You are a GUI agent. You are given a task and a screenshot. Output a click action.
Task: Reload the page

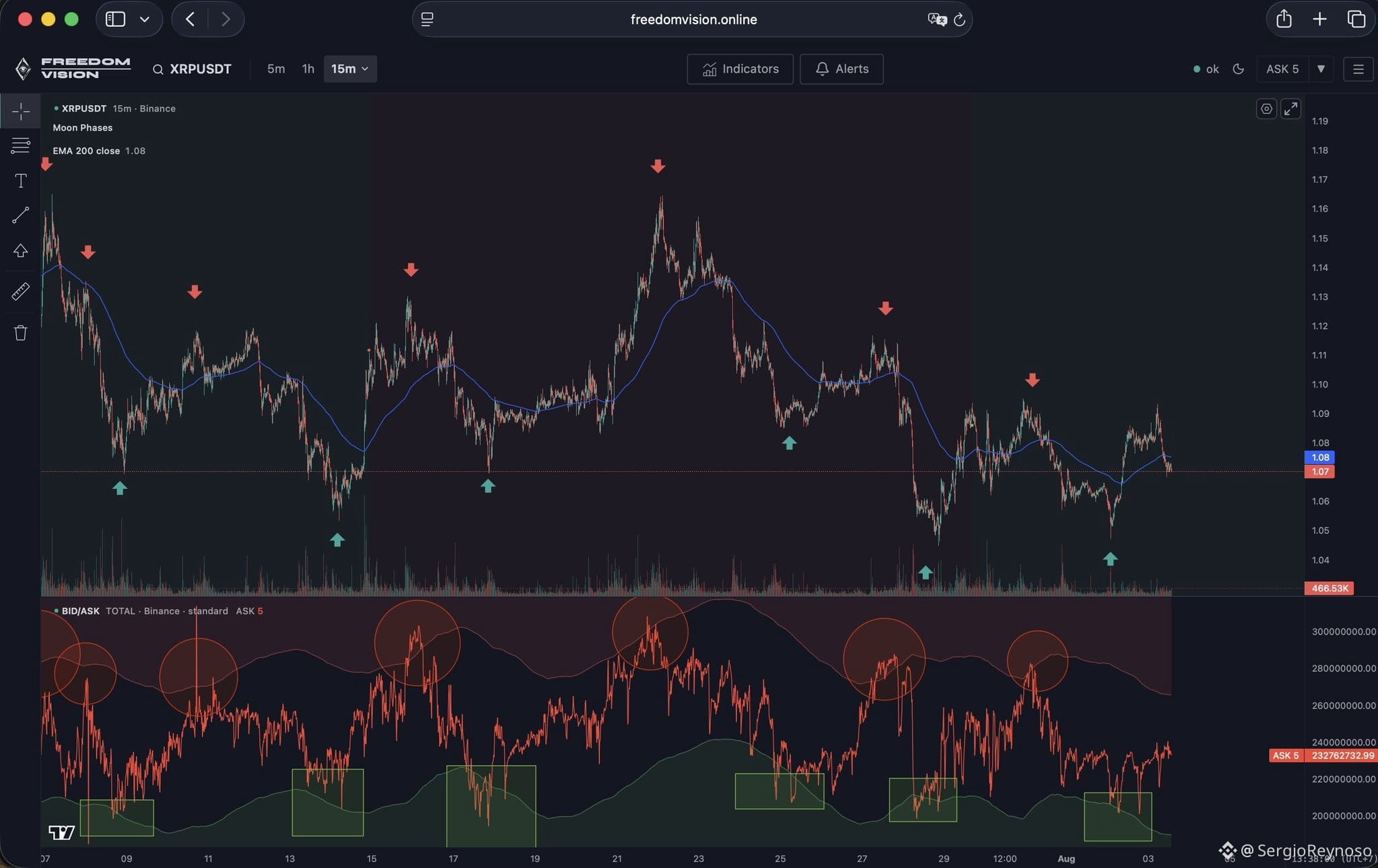pyautogui.click(x=959, y=20)
